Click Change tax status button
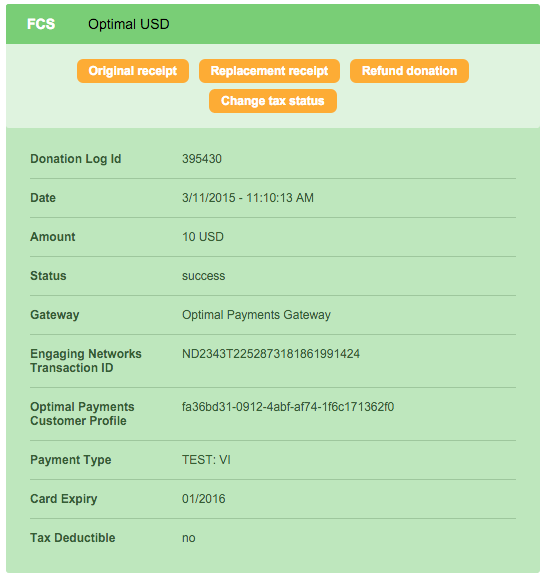Image resolution: width=545 pixels, height=577 pixels. tap(273, 101)
